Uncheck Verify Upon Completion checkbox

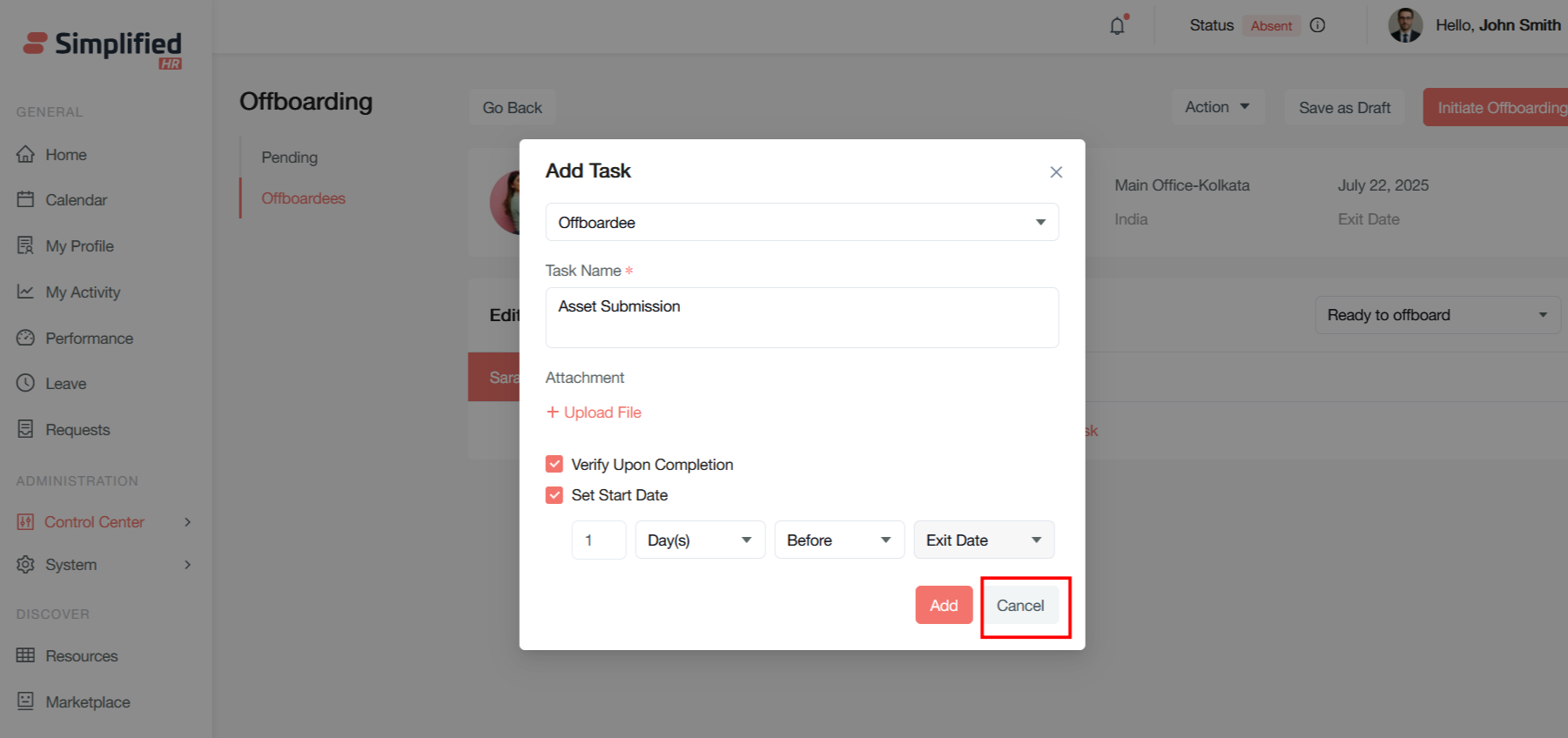(555, 464)
